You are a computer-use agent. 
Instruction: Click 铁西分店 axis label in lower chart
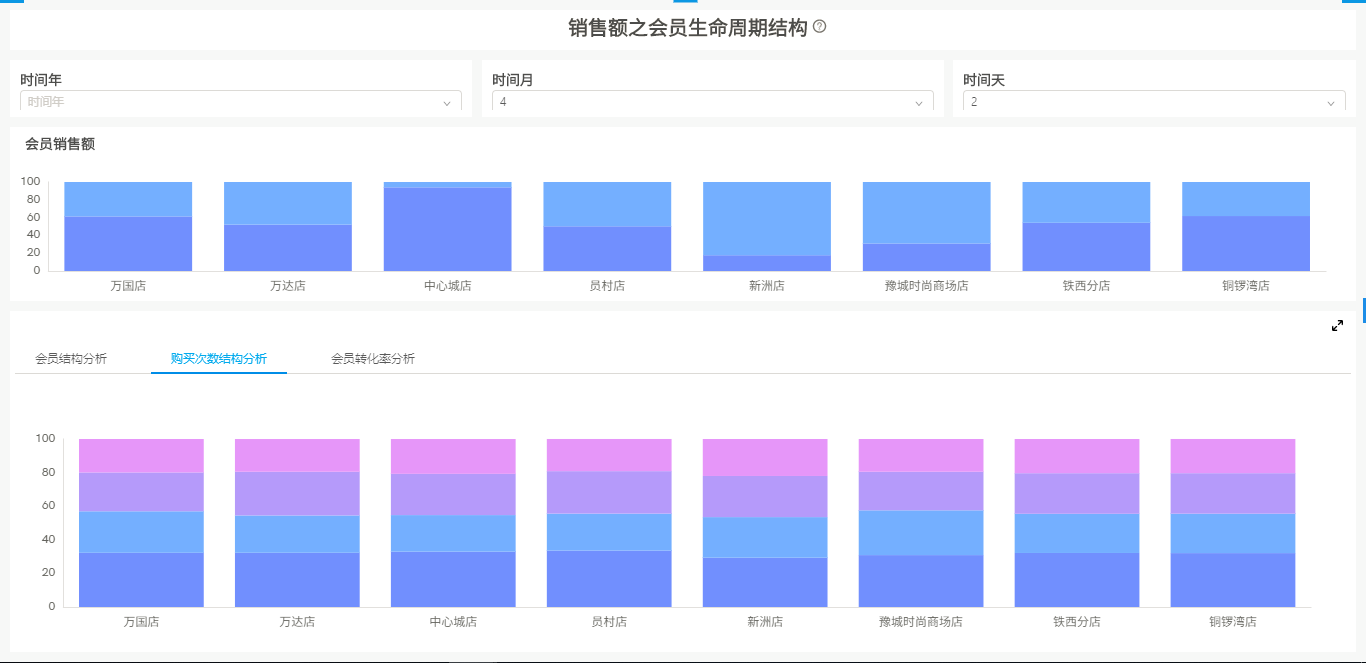[1076, 622]
